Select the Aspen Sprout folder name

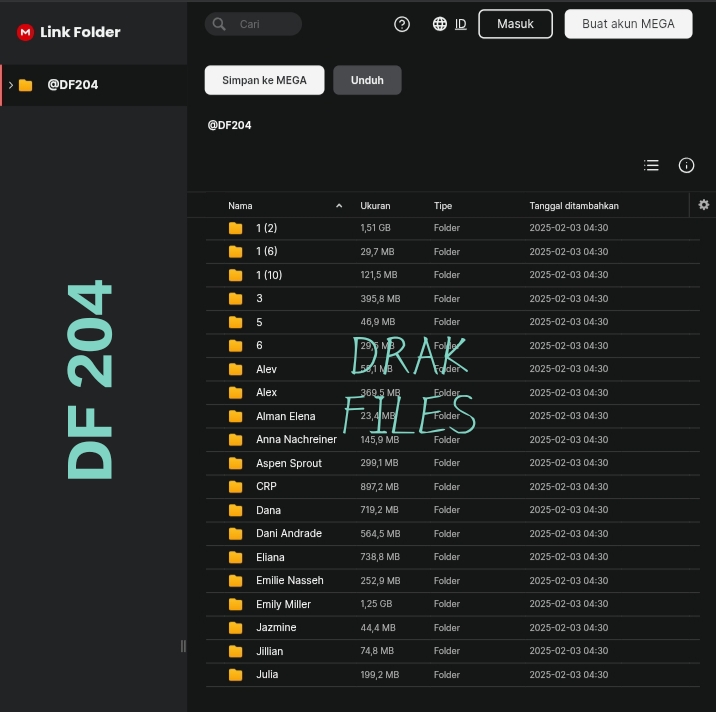click(x=289, y=463)
